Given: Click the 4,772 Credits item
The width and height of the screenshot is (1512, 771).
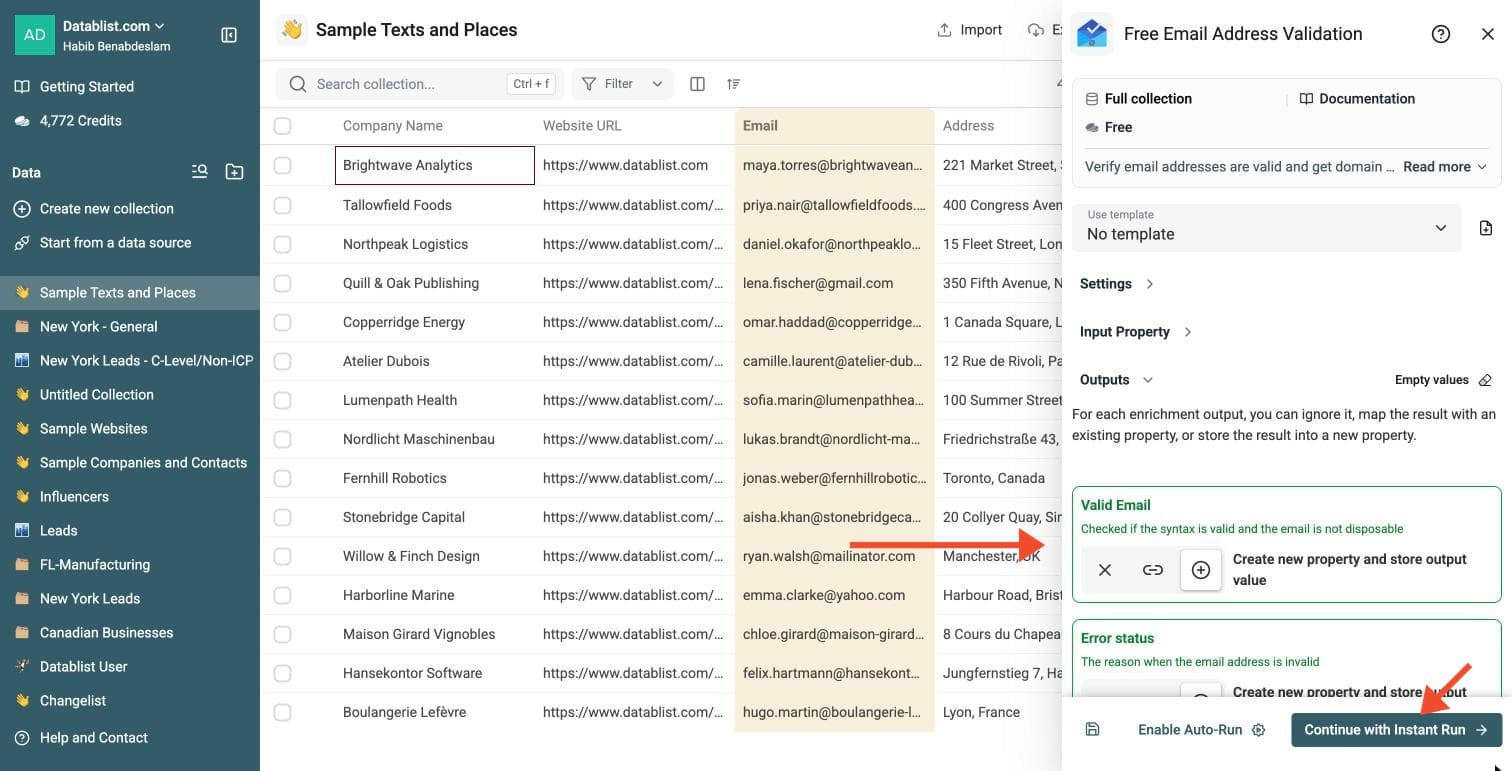Looking at the screenshot, I should tap(130, 121).
